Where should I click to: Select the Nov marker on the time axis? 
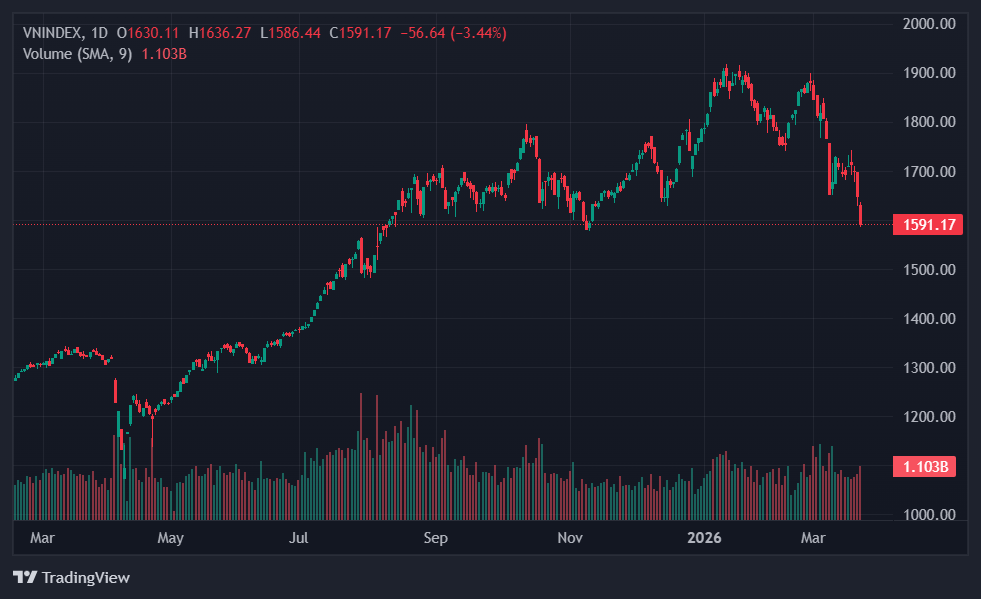coord(569,538)
